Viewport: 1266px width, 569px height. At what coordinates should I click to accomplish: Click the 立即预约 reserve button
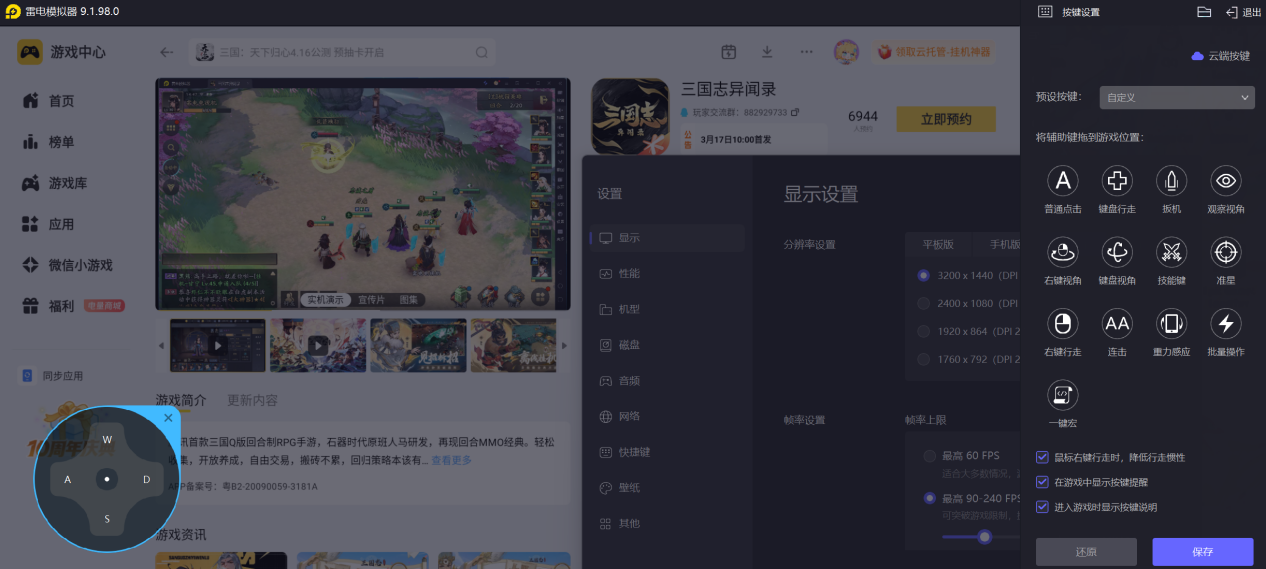[x=946, y=119]
